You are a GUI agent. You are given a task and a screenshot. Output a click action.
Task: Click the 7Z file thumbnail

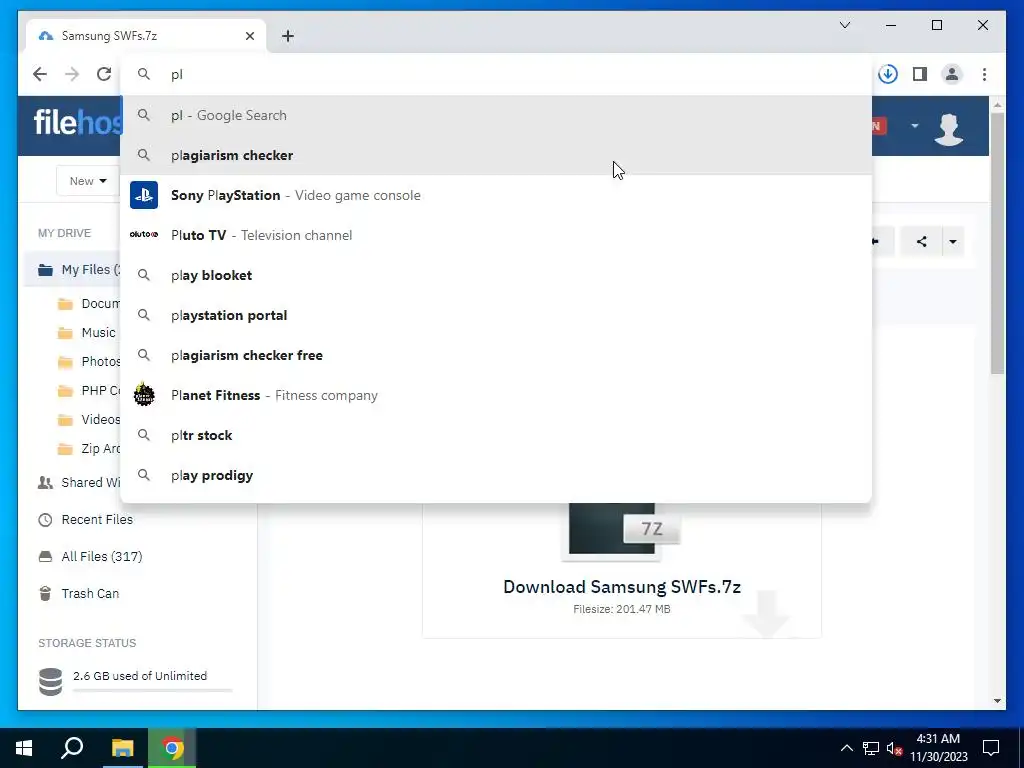[x=620, y=530]
